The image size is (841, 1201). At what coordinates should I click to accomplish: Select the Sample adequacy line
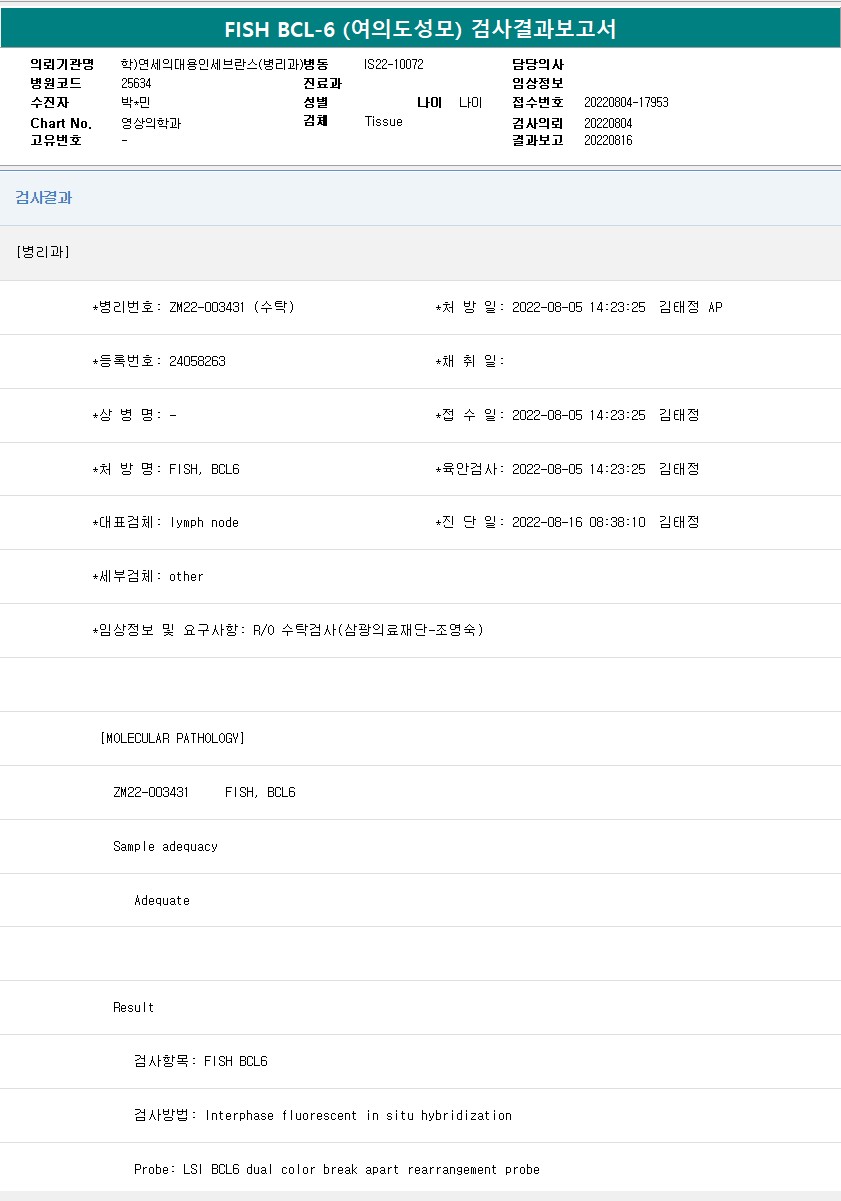[x=165, y=846]
